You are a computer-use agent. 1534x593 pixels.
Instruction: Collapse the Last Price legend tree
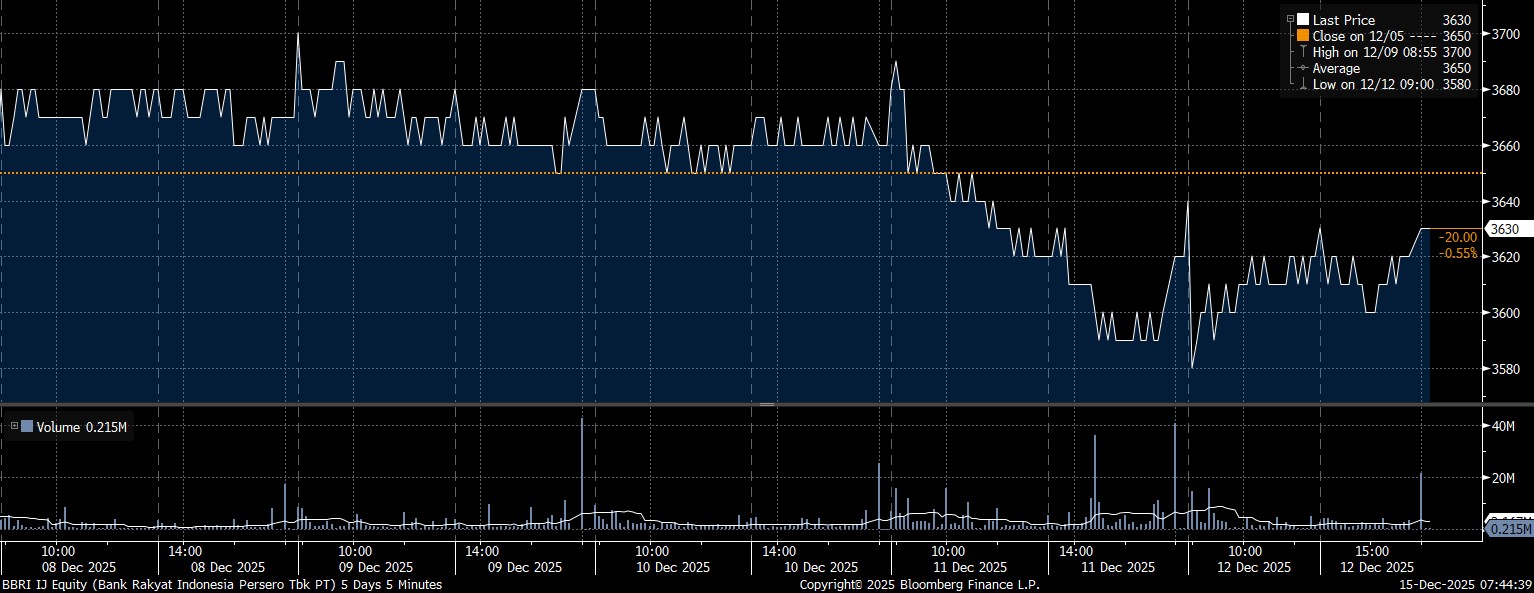tap(1291, 20)
